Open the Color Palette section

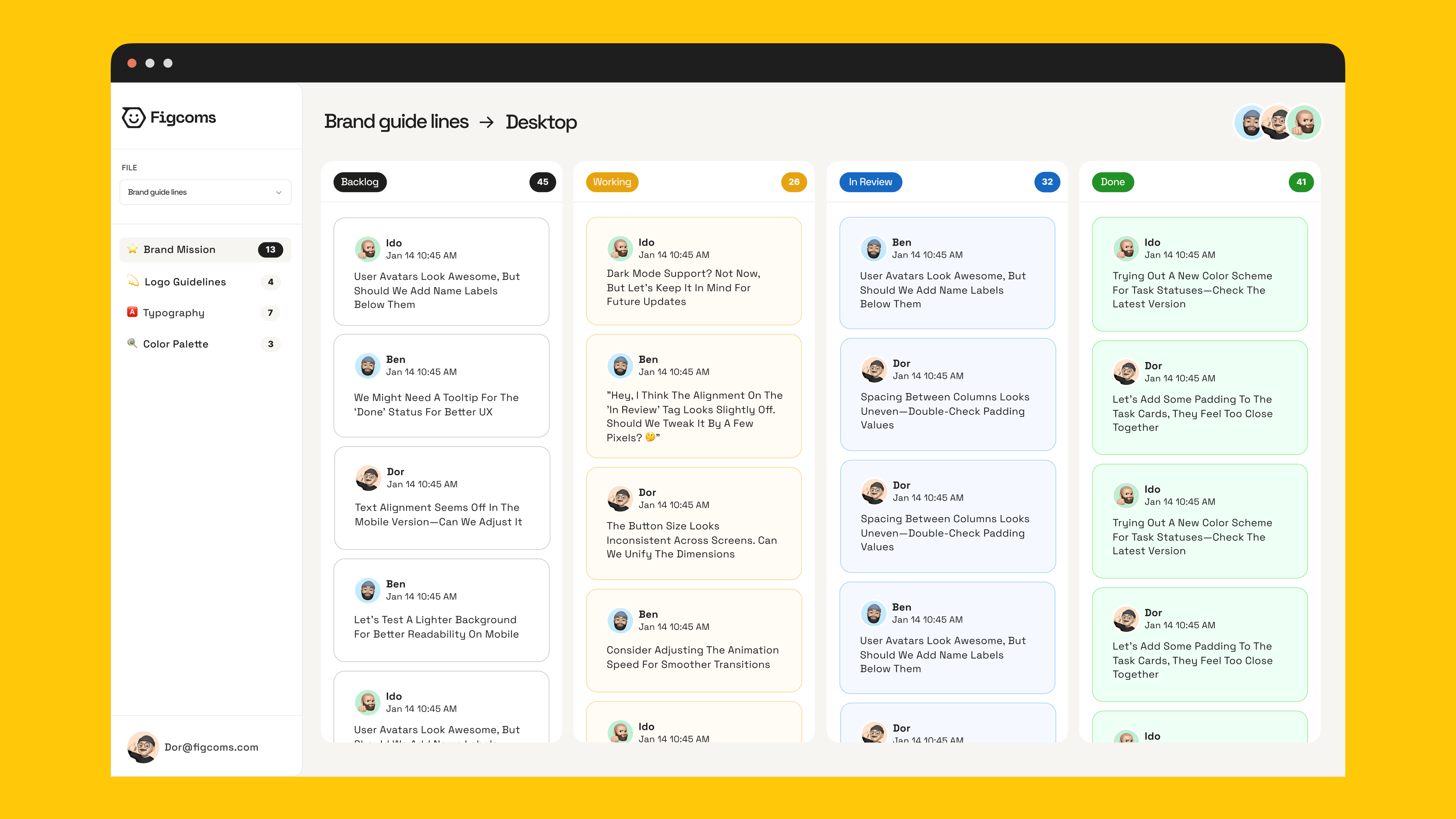point(175,344)
